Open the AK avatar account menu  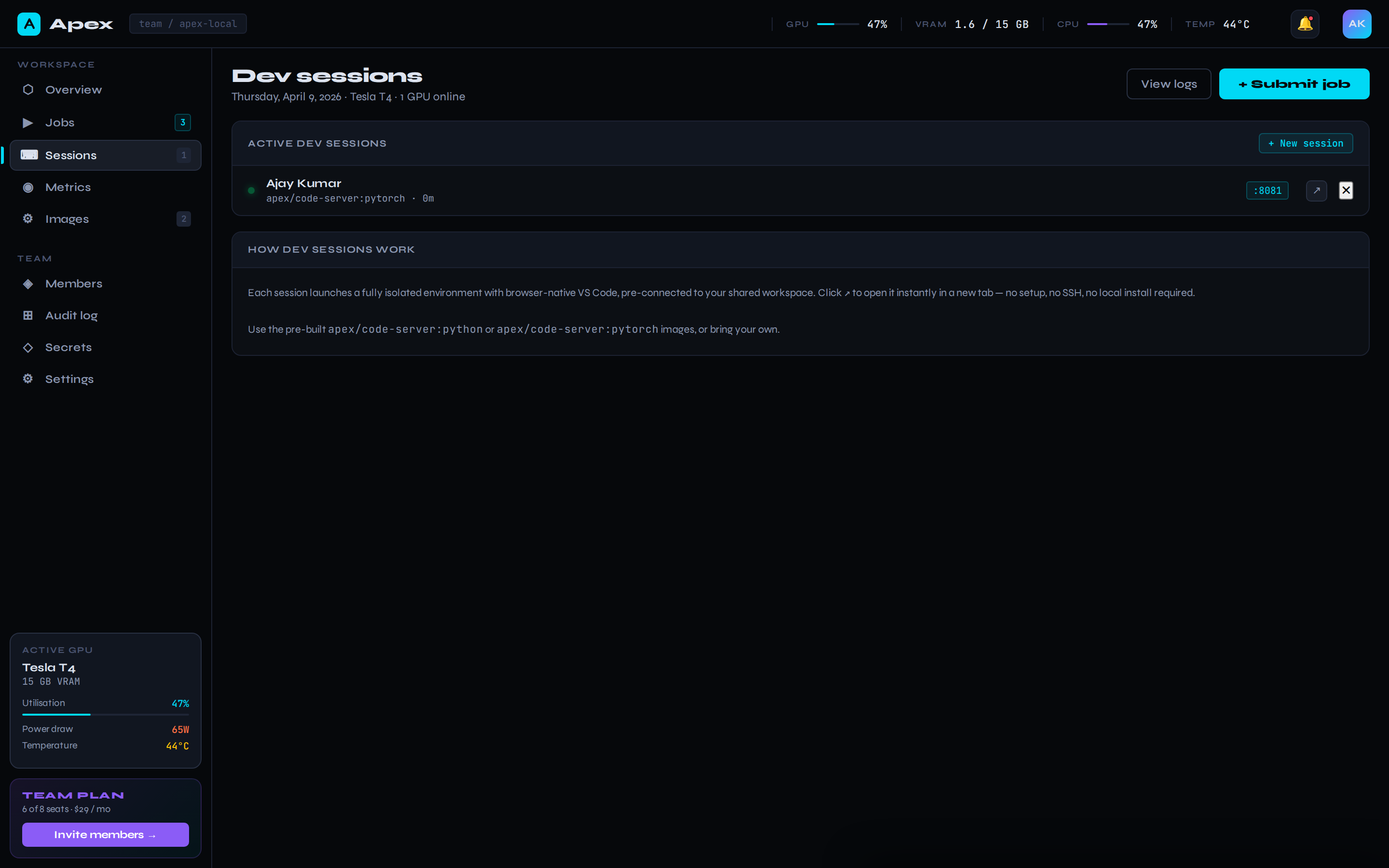pos(1357,24)
